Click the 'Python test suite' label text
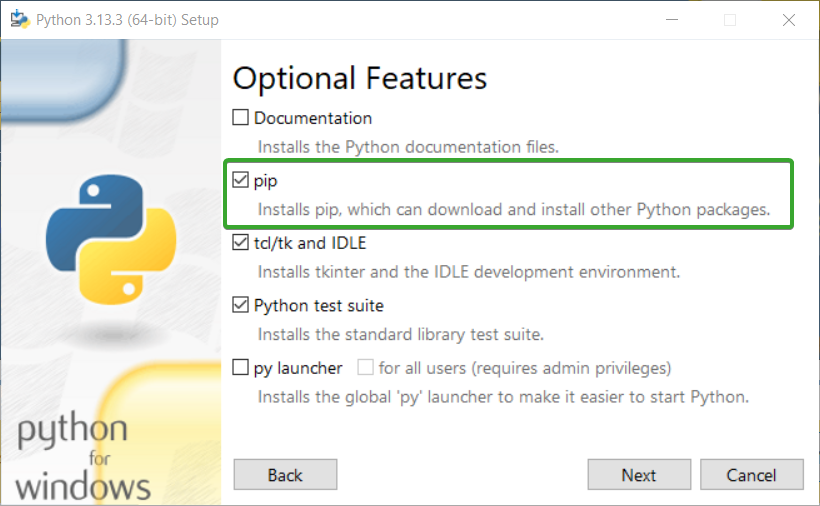Screen dimensions: 820x506 pos(318,306)
